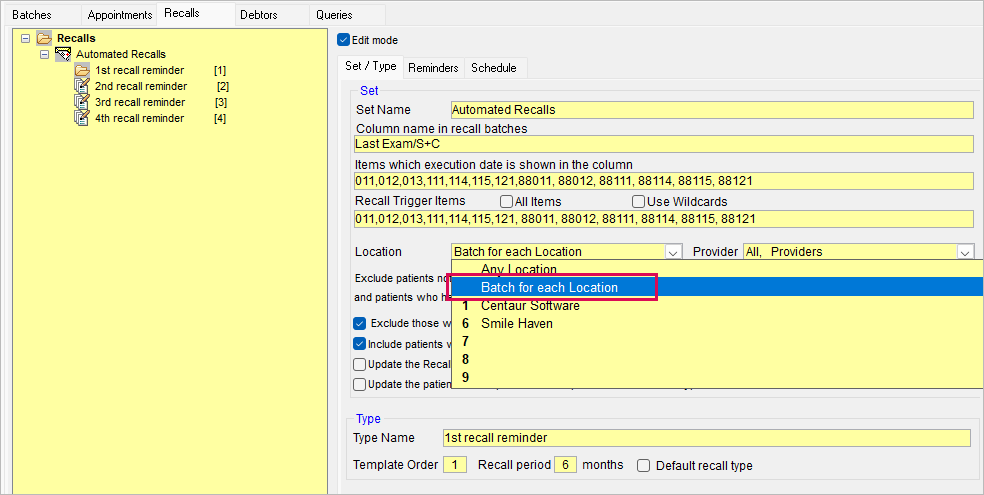
Task: Click the Column name in recall batches field
Action: [664, 144]
